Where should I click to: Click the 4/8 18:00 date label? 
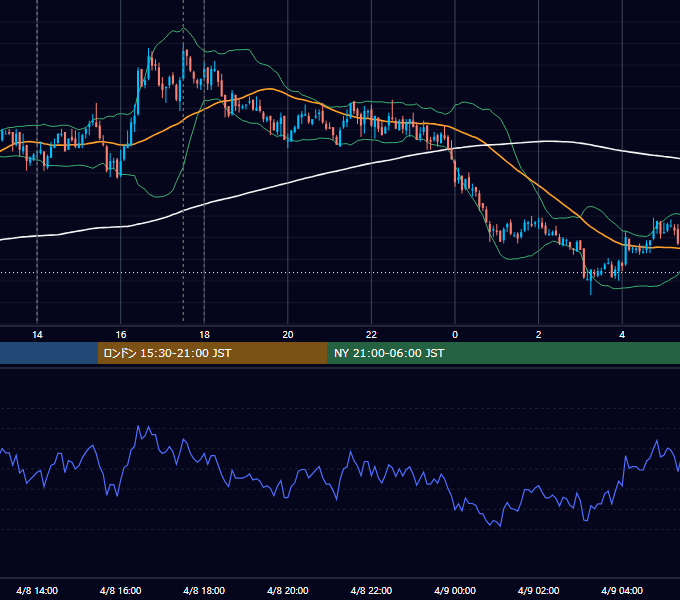point(204,590)
